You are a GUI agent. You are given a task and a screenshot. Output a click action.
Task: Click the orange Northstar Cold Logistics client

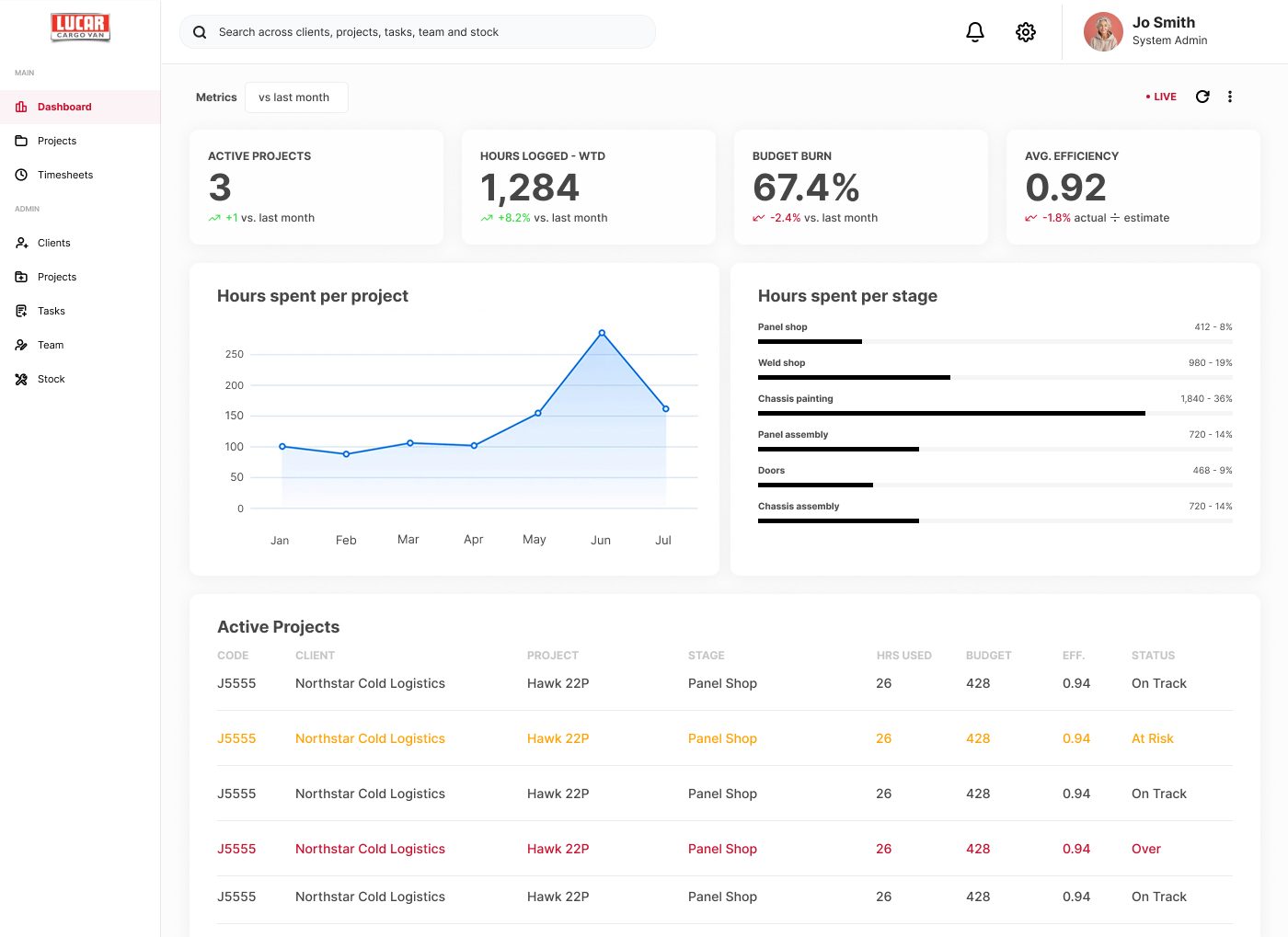370,738
